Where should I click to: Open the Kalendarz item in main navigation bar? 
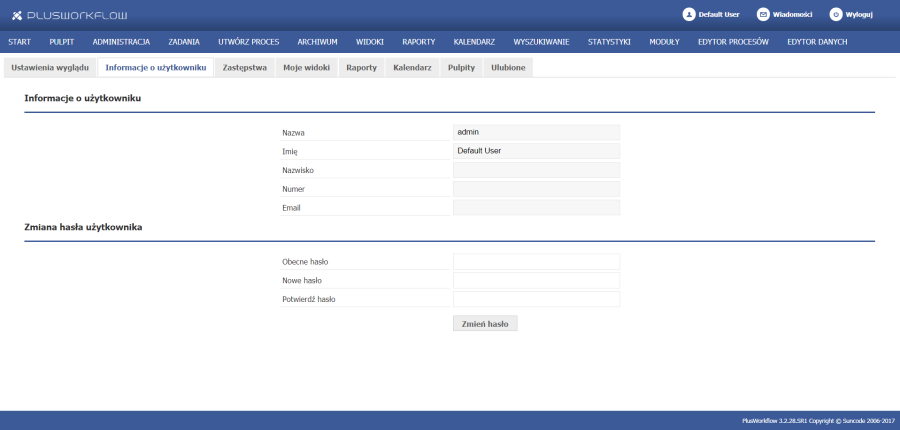pos(474,42)
